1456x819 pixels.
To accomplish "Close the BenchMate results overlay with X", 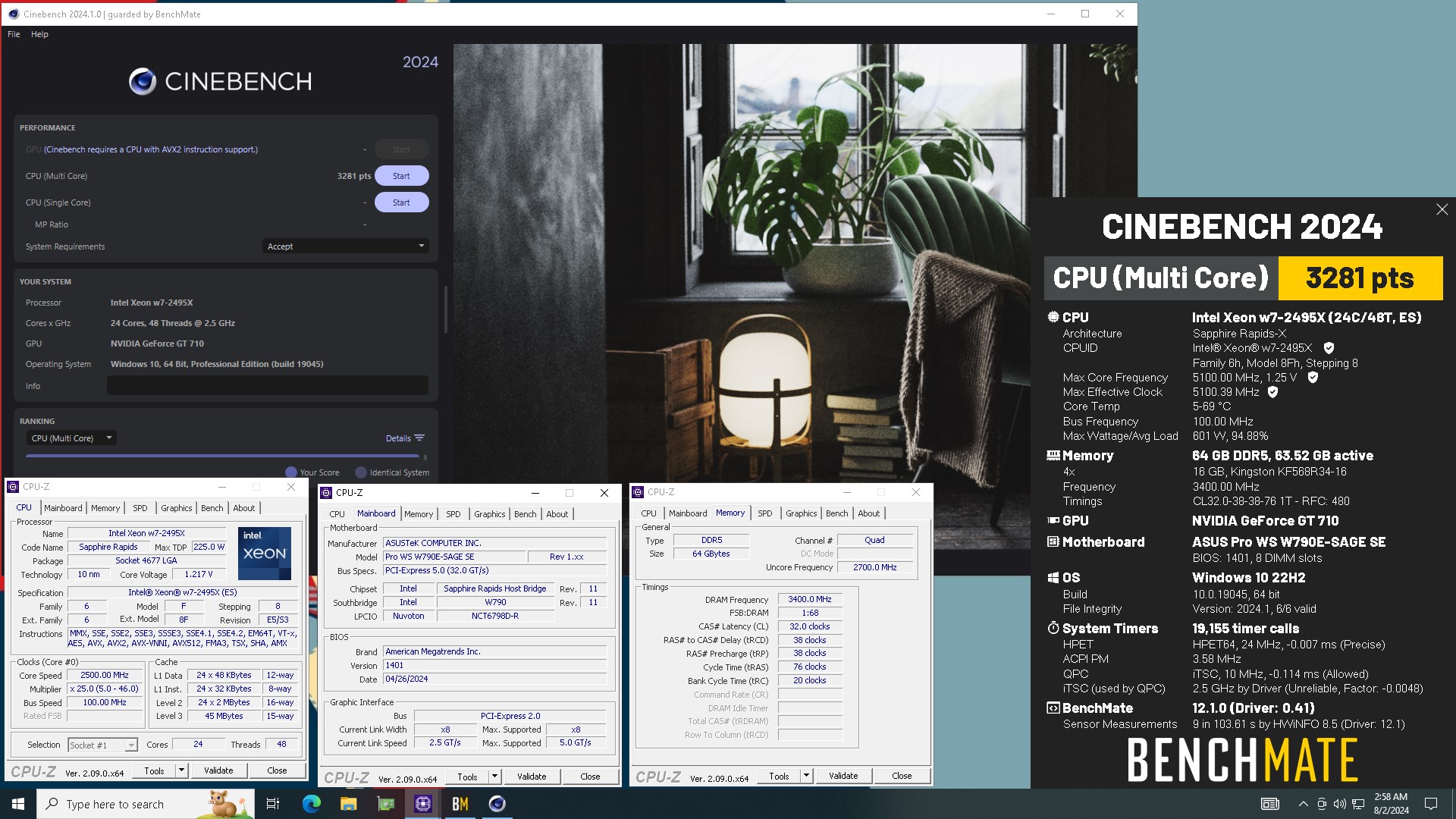I will (x=1442, y=210).
